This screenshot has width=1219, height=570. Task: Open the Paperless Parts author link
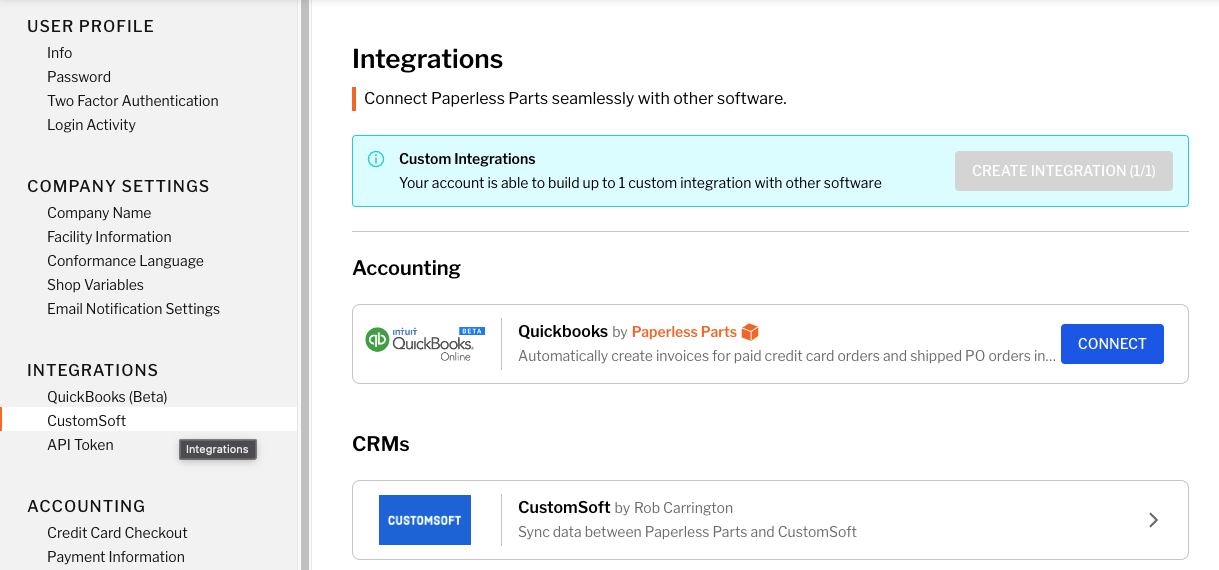(684, 332)
